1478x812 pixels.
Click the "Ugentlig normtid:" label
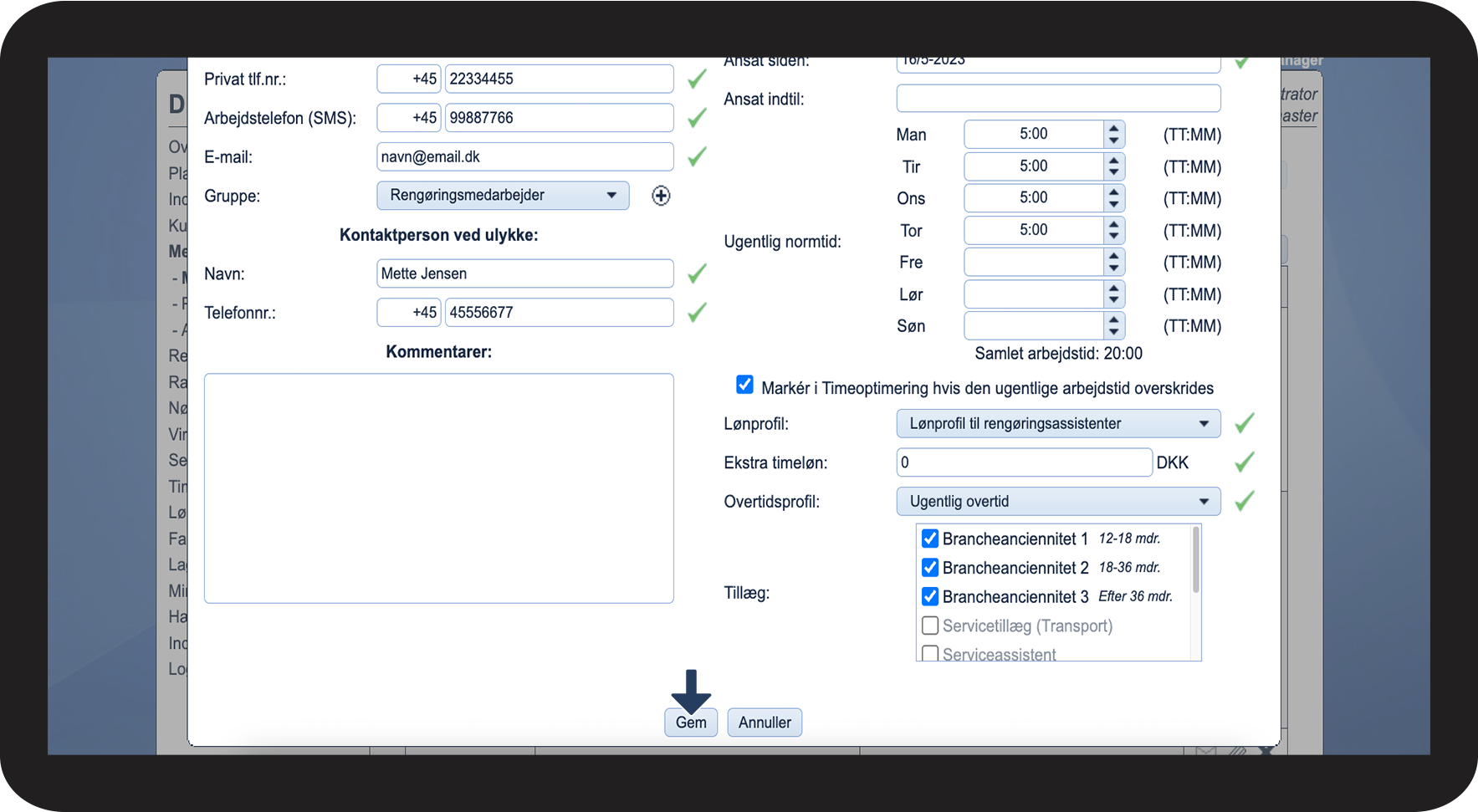[783, 242]
